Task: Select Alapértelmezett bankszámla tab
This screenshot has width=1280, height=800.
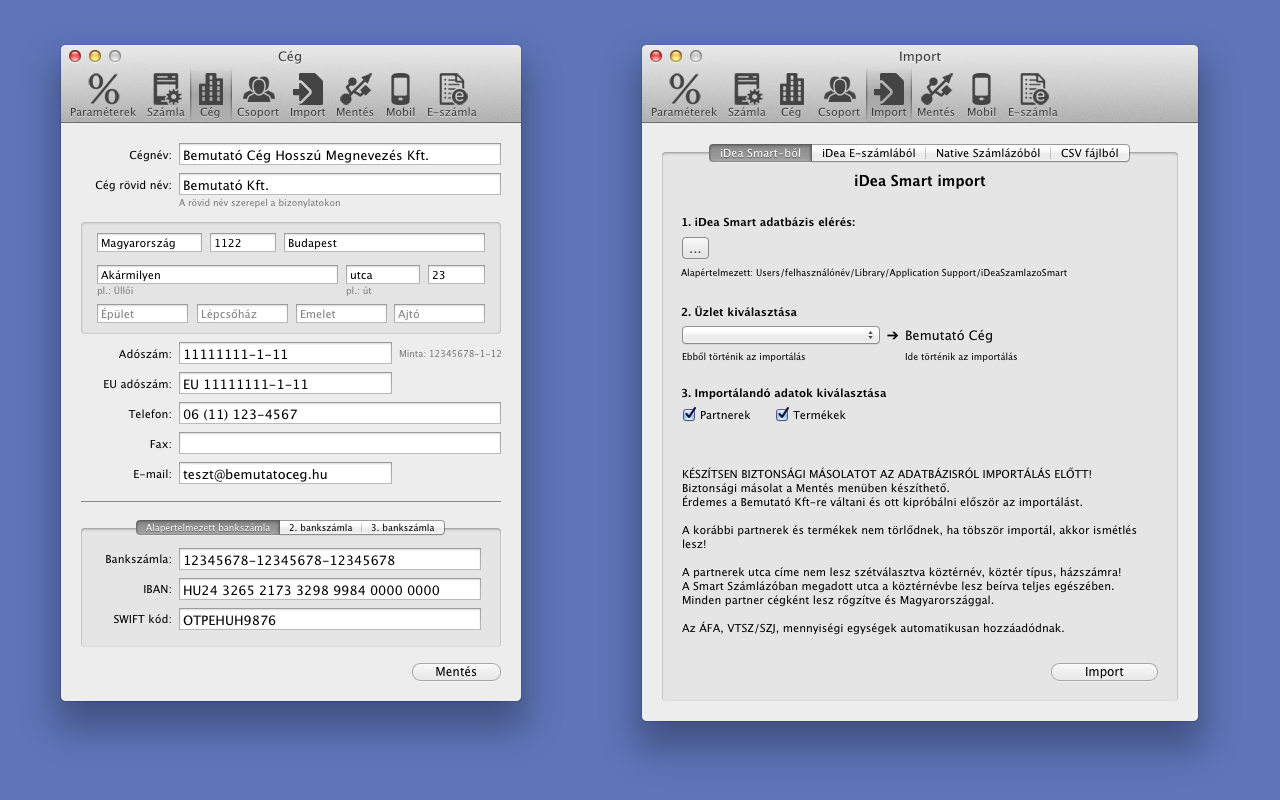Action: click(208, 527)
